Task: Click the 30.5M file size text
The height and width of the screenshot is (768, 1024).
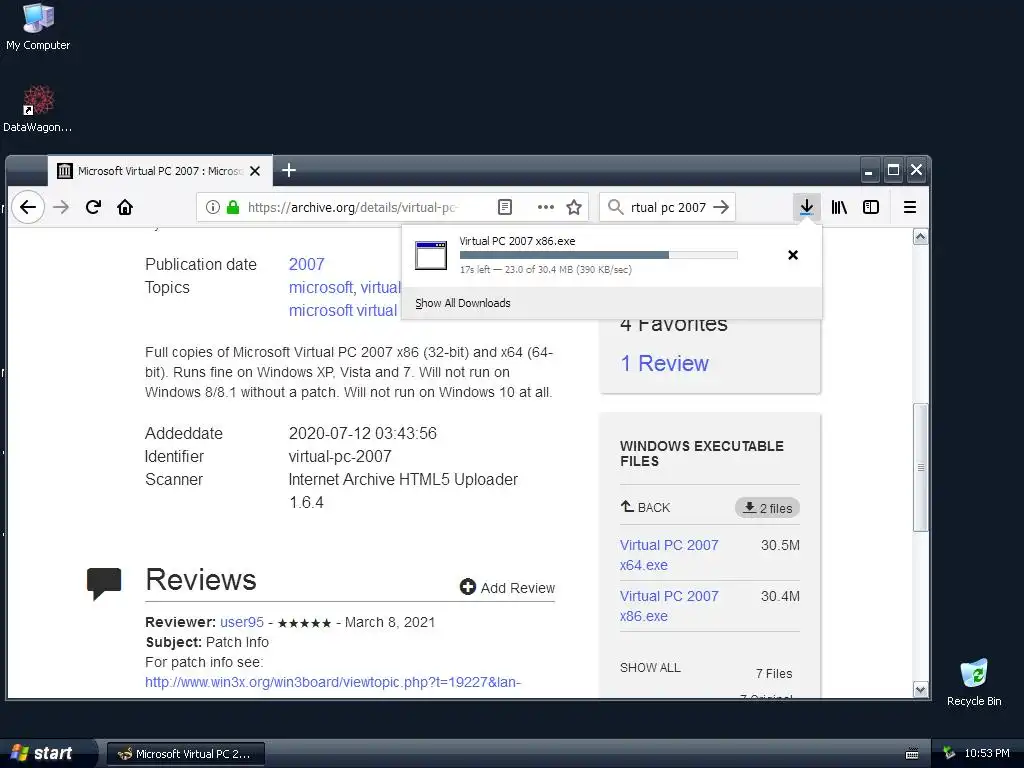Action: 780,545
